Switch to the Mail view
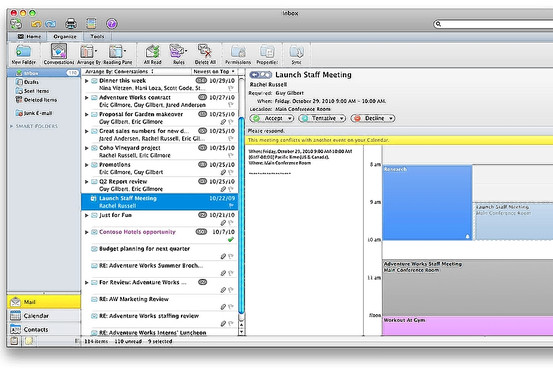The image size is (553, 369). [44, 302]
